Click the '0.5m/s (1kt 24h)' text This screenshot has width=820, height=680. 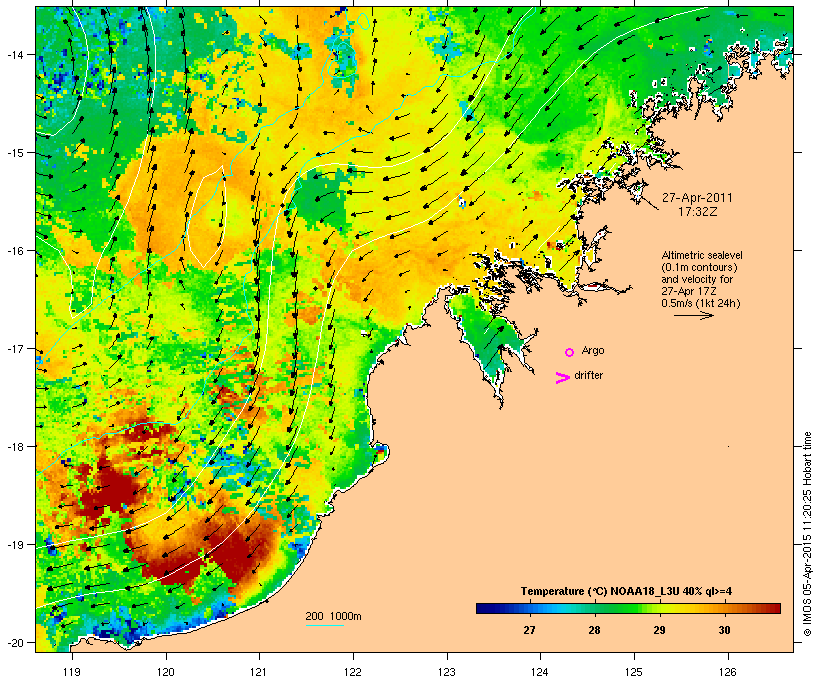tap(701, 303)
